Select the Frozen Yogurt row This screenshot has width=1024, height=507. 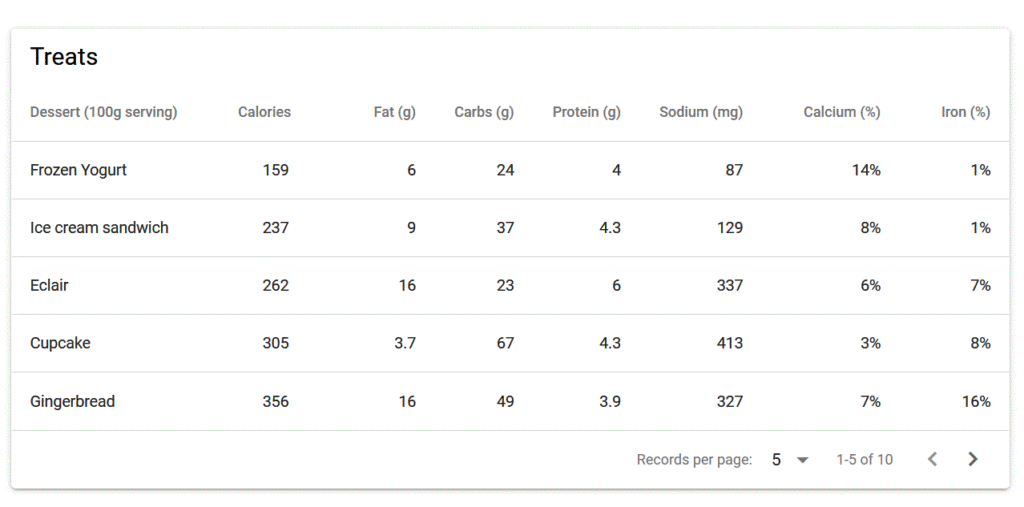(79, 170)
